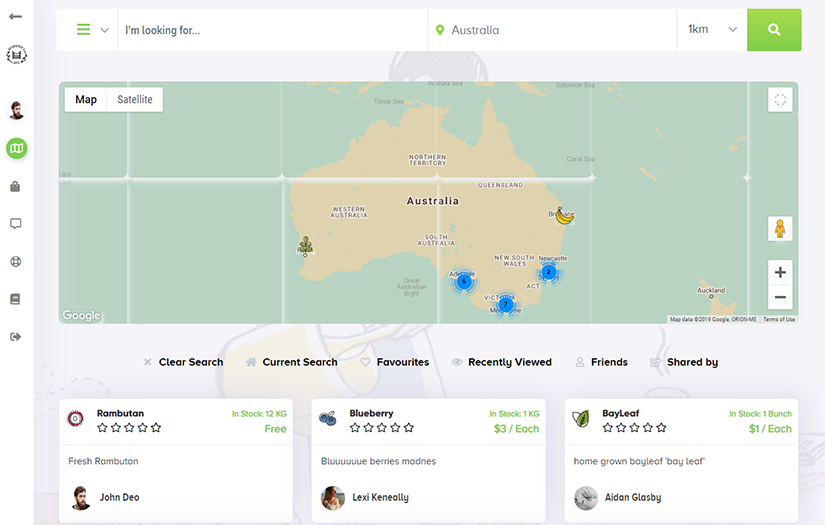Open the cluster of 5 near Adelaide
The image size is (825, 525).
point(464,281)
